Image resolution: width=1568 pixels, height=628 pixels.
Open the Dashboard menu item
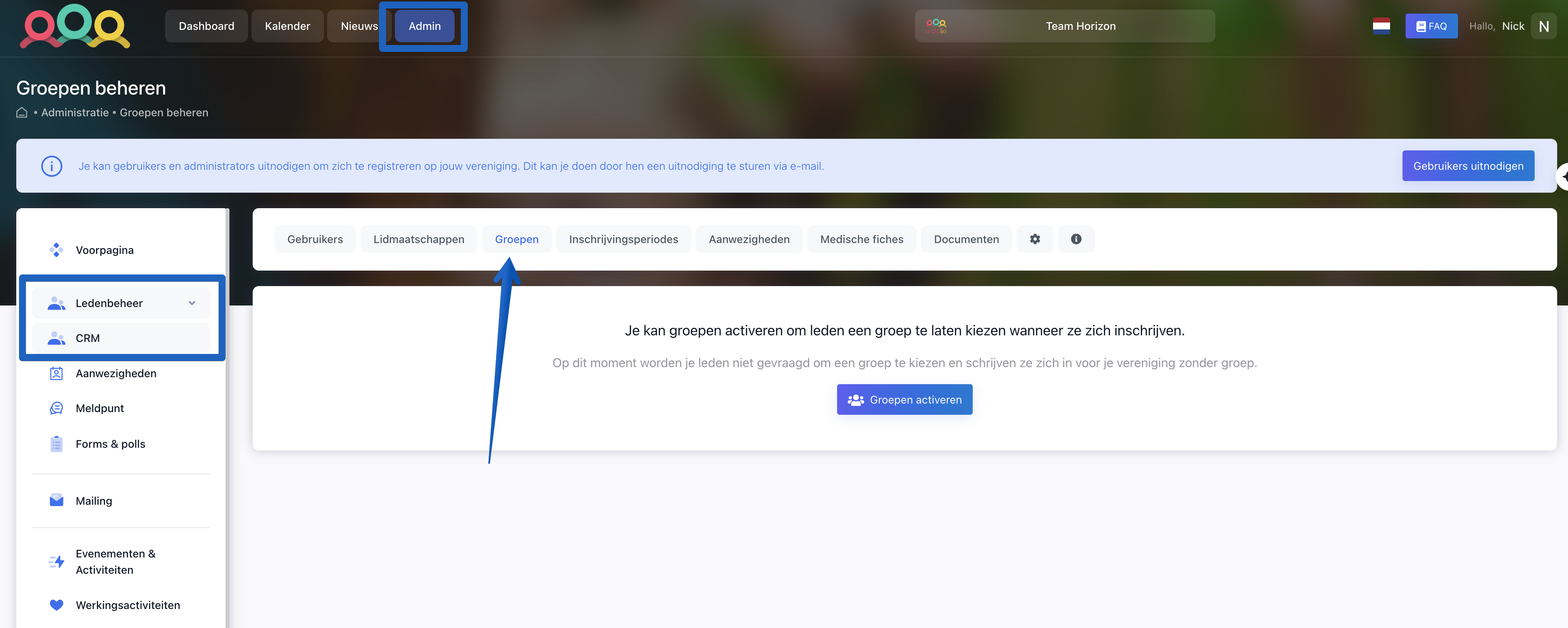206,26
